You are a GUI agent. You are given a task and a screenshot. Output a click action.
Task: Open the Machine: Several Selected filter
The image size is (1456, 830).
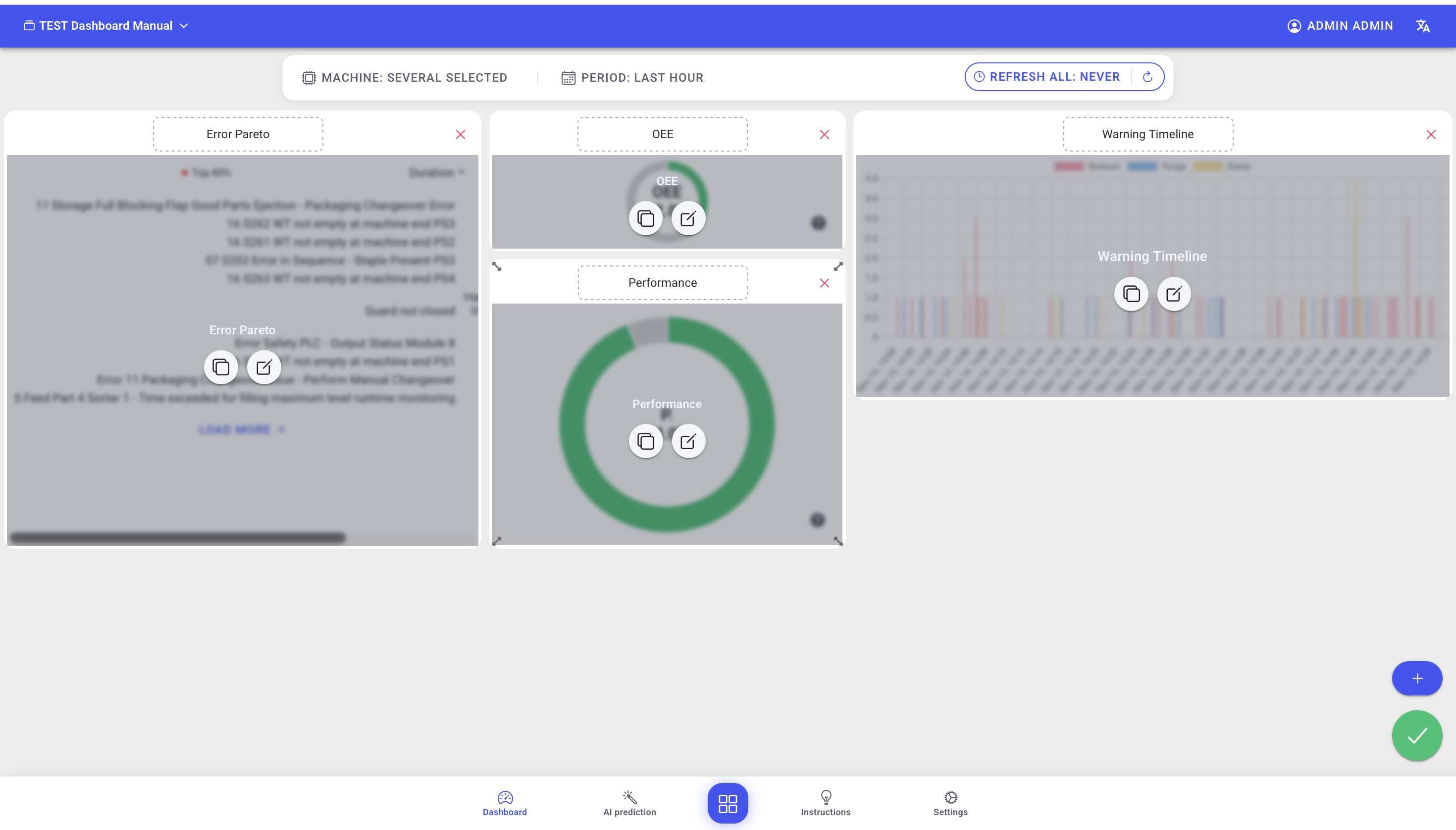[405, 78]
